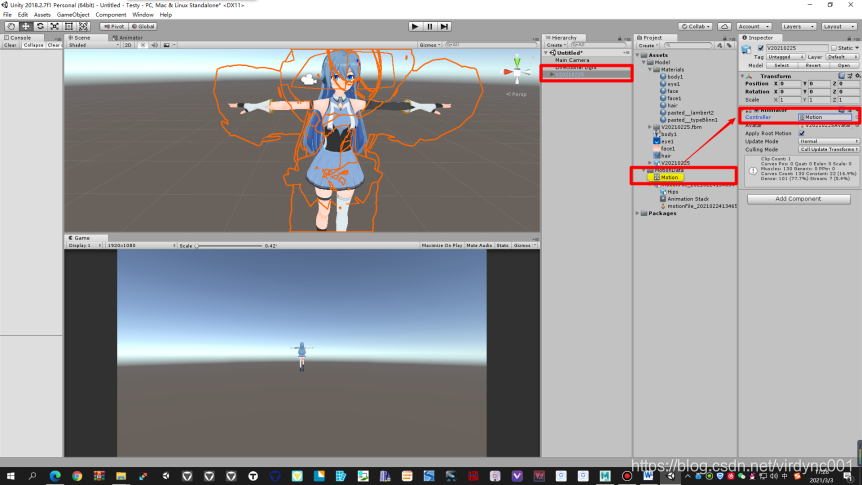Open the Tag Untagged dropdown

786,57
